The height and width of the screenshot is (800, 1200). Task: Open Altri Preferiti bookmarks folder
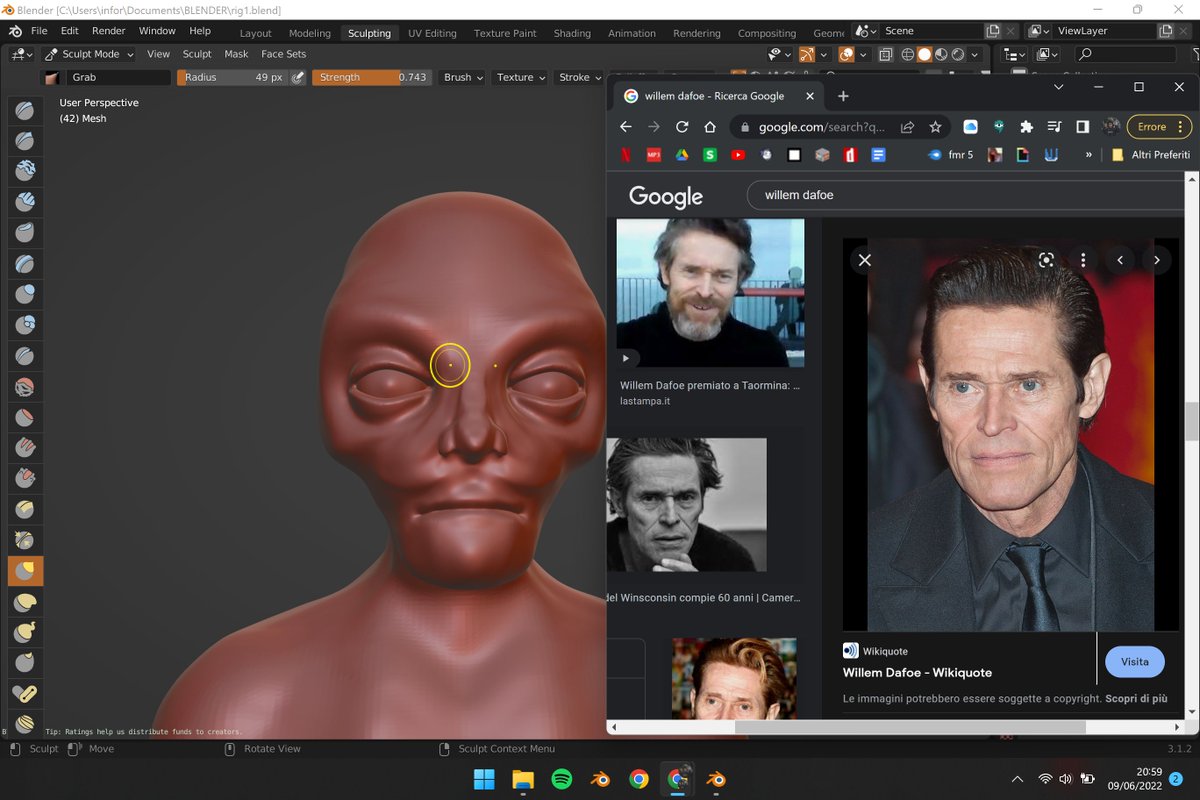(x=1150, y=155)
